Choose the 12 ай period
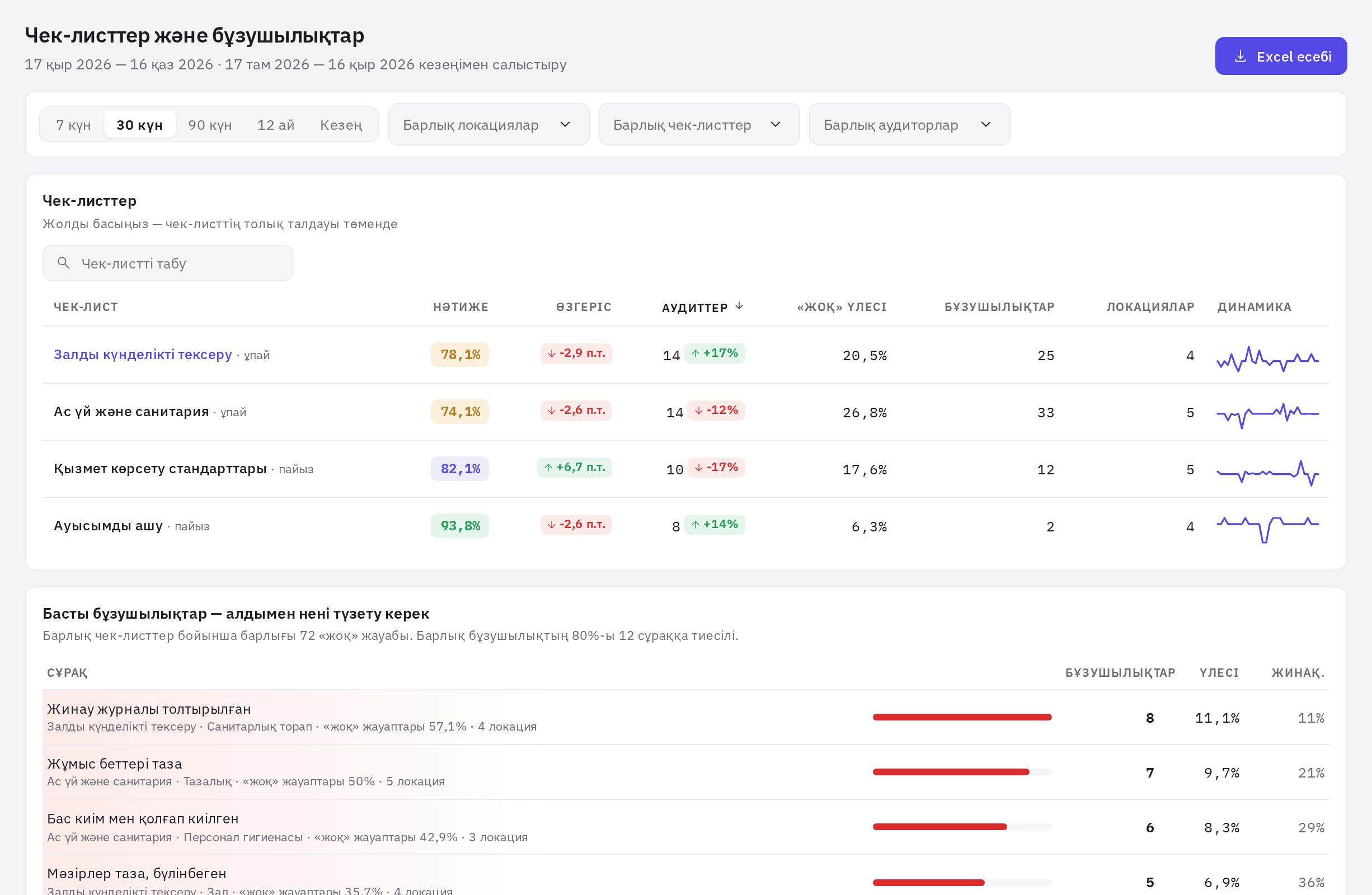1372x895 pixels. [275, 125]
